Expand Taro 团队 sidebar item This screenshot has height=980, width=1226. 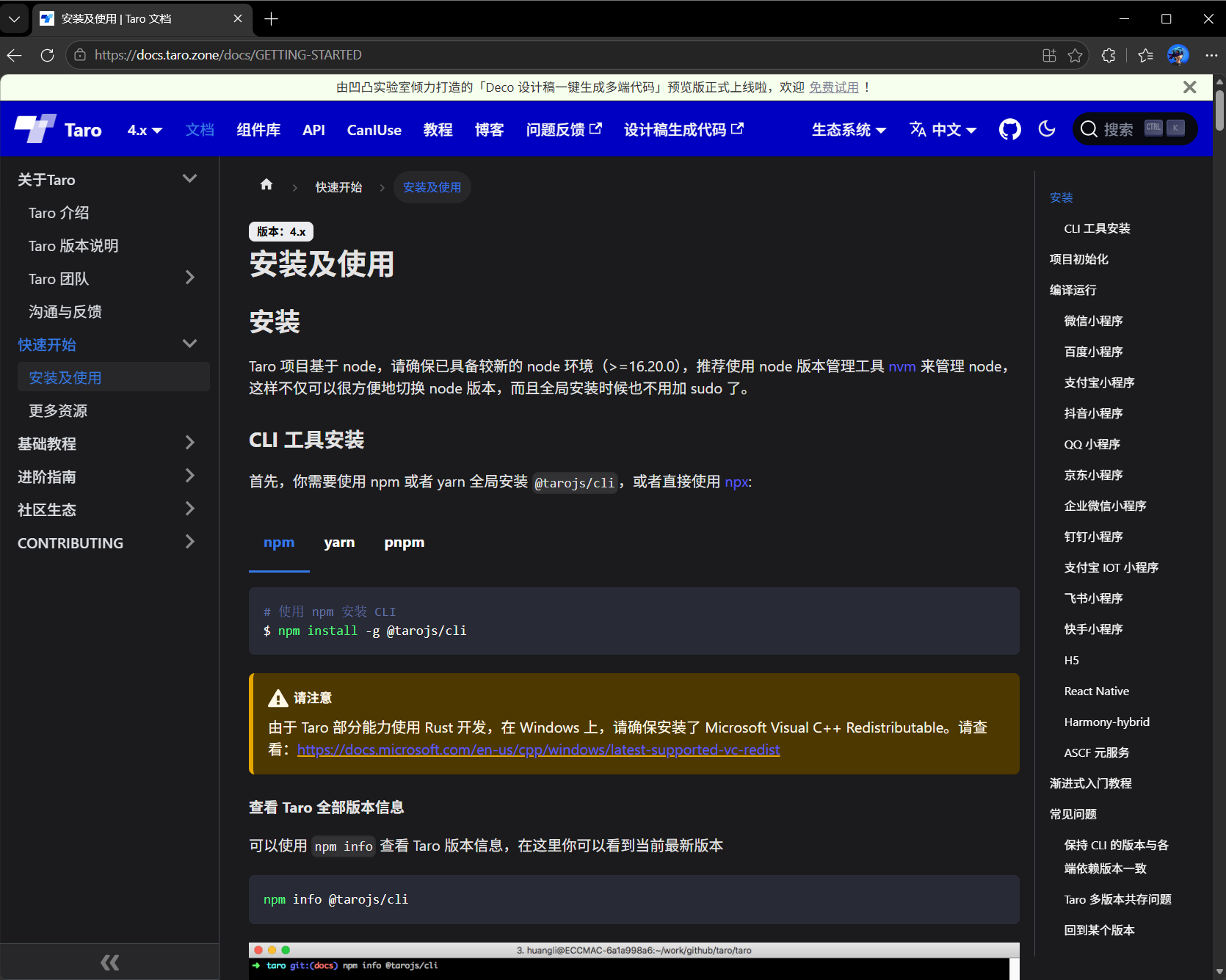click(x=189, y=277)
